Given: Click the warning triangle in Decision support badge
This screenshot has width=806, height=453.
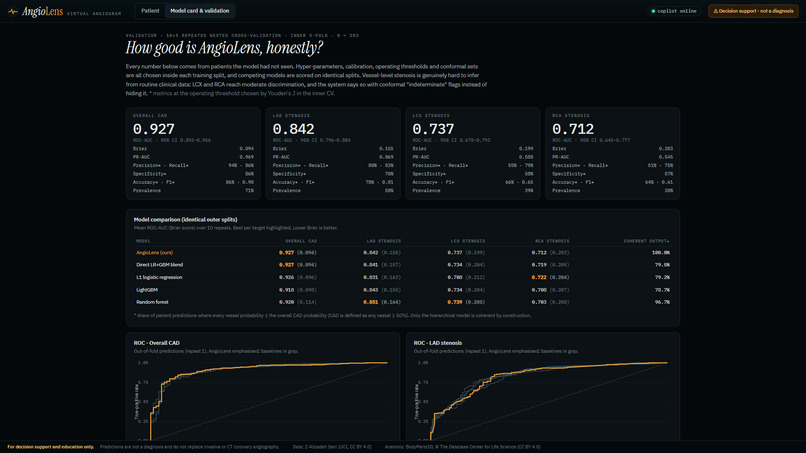Looking at the screenshot, I should coord(715,11).
